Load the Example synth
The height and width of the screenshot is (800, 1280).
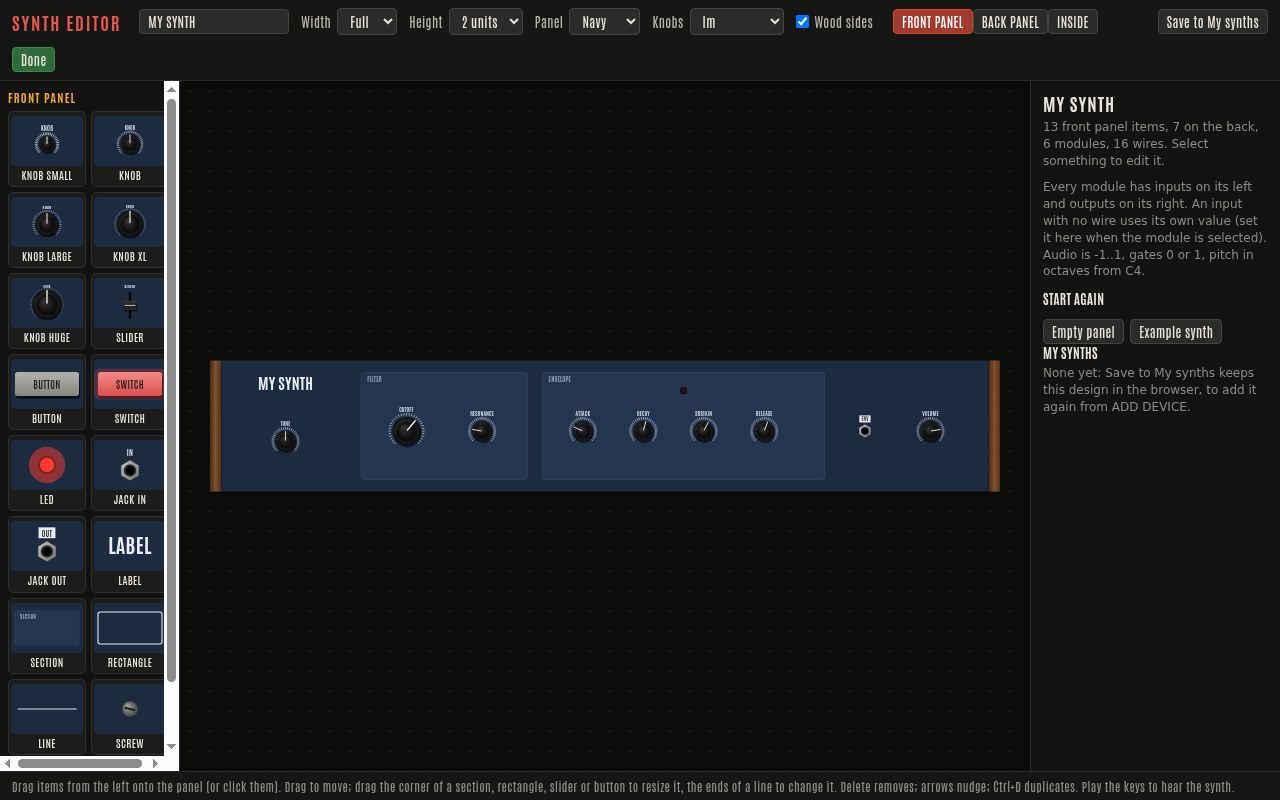[1176, 332]
